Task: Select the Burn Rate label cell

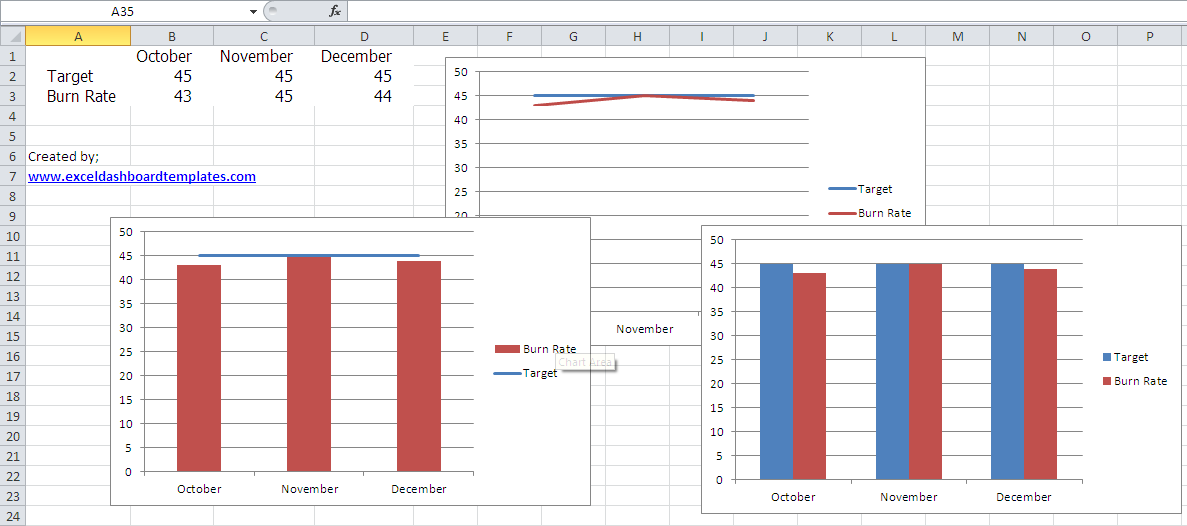Action: point(80,97)
